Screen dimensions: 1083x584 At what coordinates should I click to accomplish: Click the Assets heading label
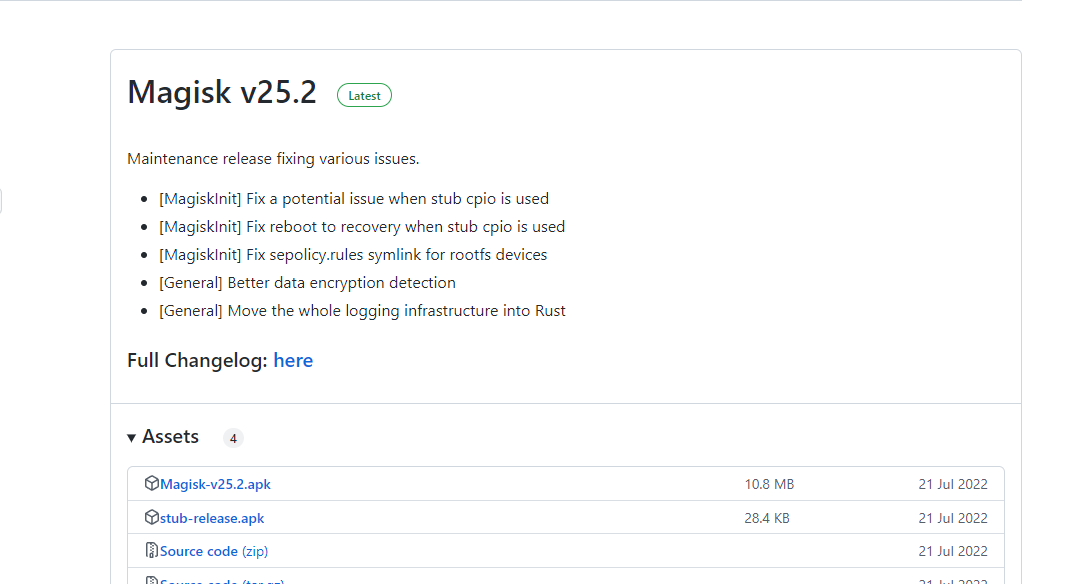[x=171, y=437]
